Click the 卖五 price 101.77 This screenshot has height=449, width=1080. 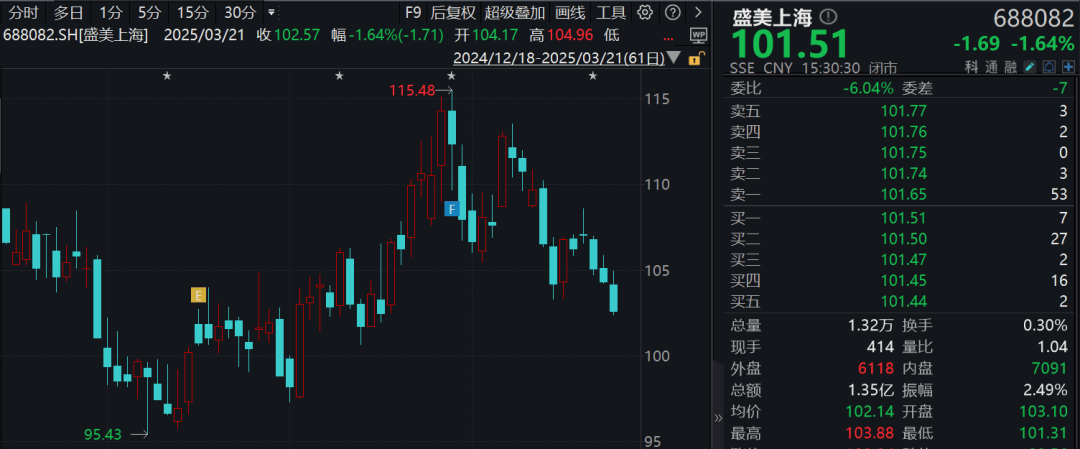coord(904,111)
